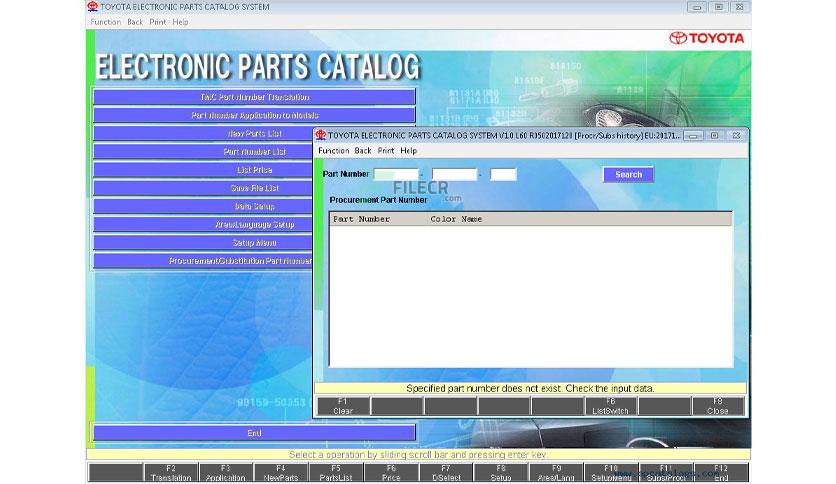This screenshot has width=836, height=484.
Task: Click the F12 End function key
Action: tap(721, 473)
